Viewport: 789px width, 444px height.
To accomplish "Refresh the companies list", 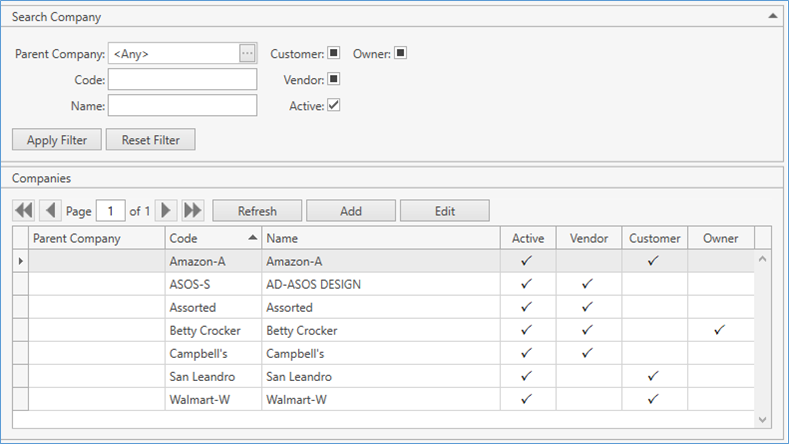I will [257, 211].
